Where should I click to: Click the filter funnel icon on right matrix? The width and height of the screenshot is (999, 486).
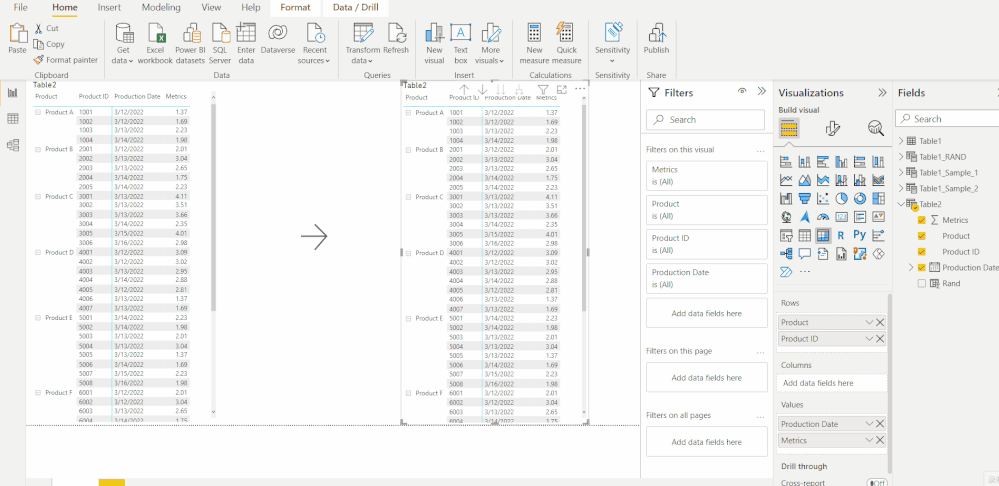(x=543, y=90)
